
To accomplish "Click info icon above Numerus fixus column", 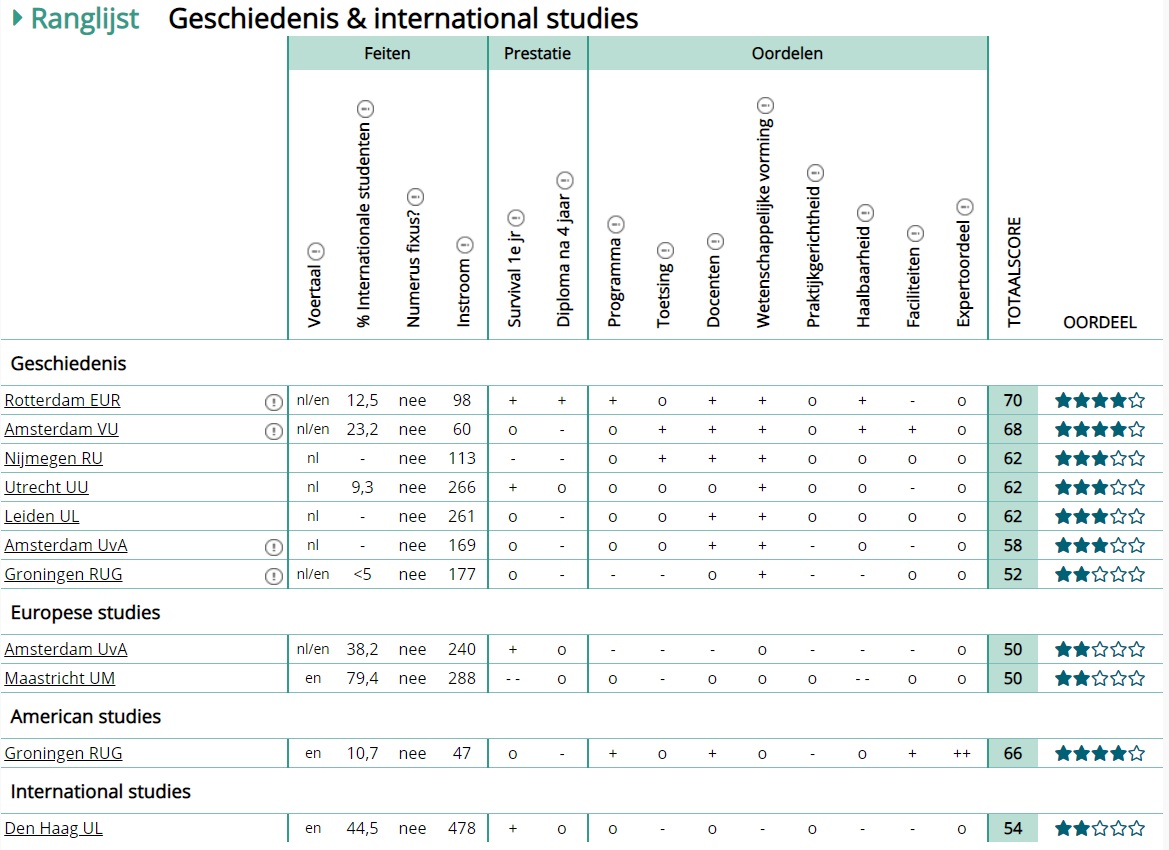I will point(415,198).
